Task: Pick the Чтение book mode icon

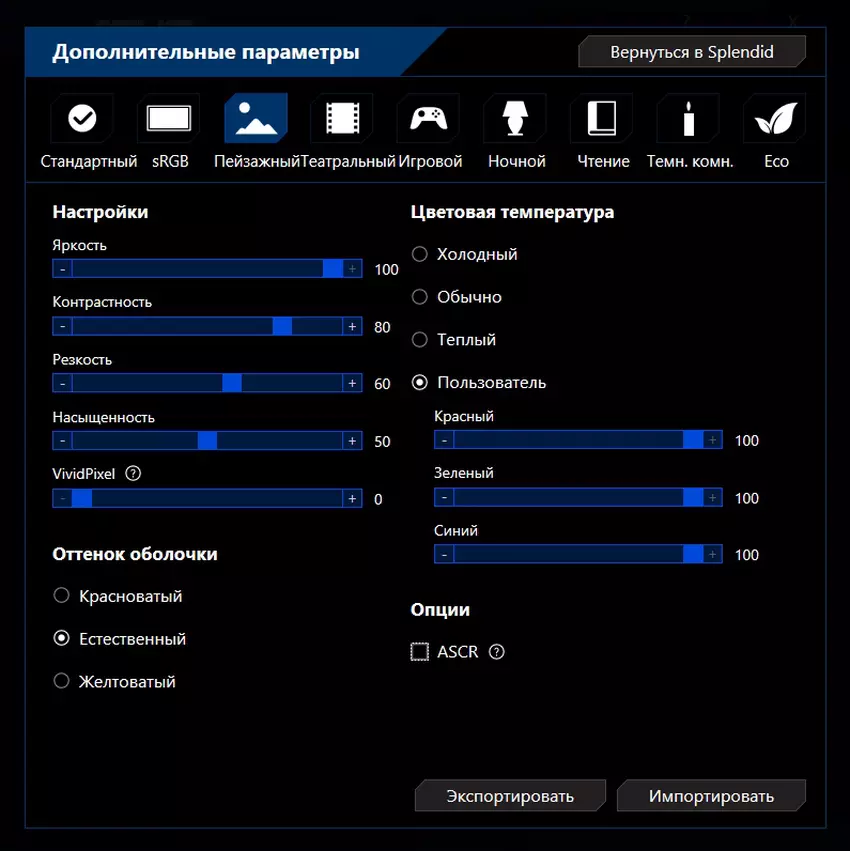Action: (601, 119)
